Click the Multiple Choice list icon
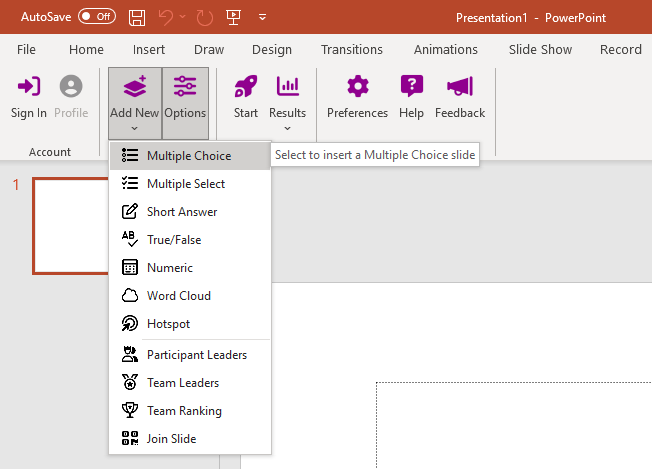 [130, 156]
